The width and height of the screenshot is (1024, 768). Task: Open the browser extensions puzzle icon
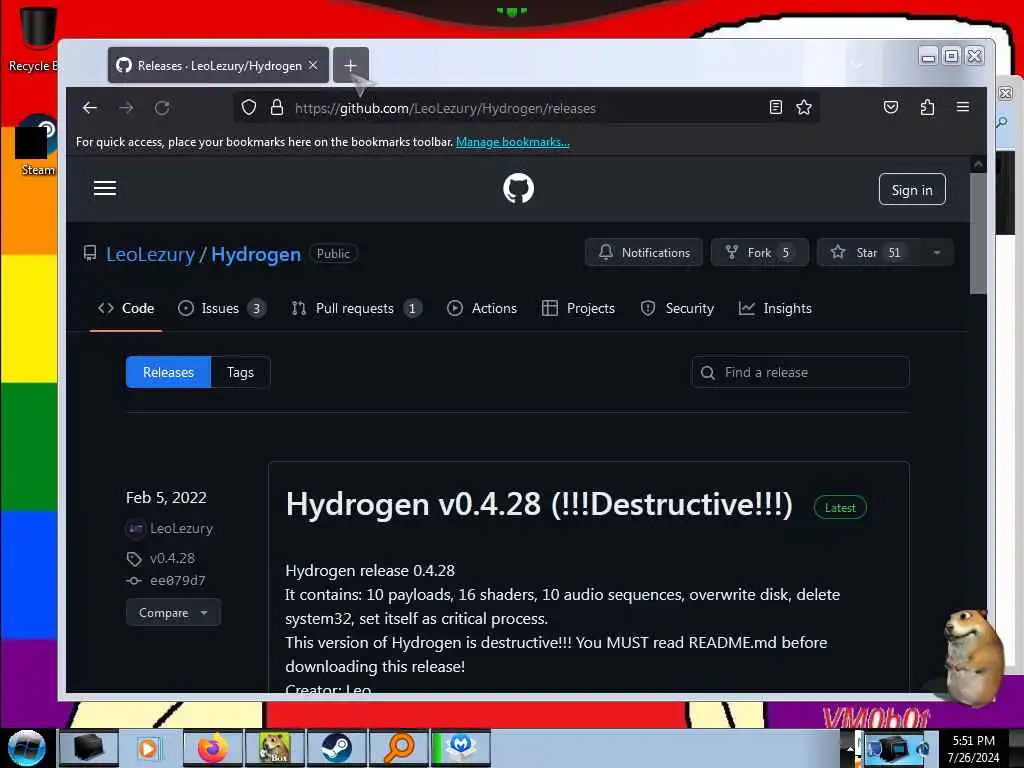(927, 107)
